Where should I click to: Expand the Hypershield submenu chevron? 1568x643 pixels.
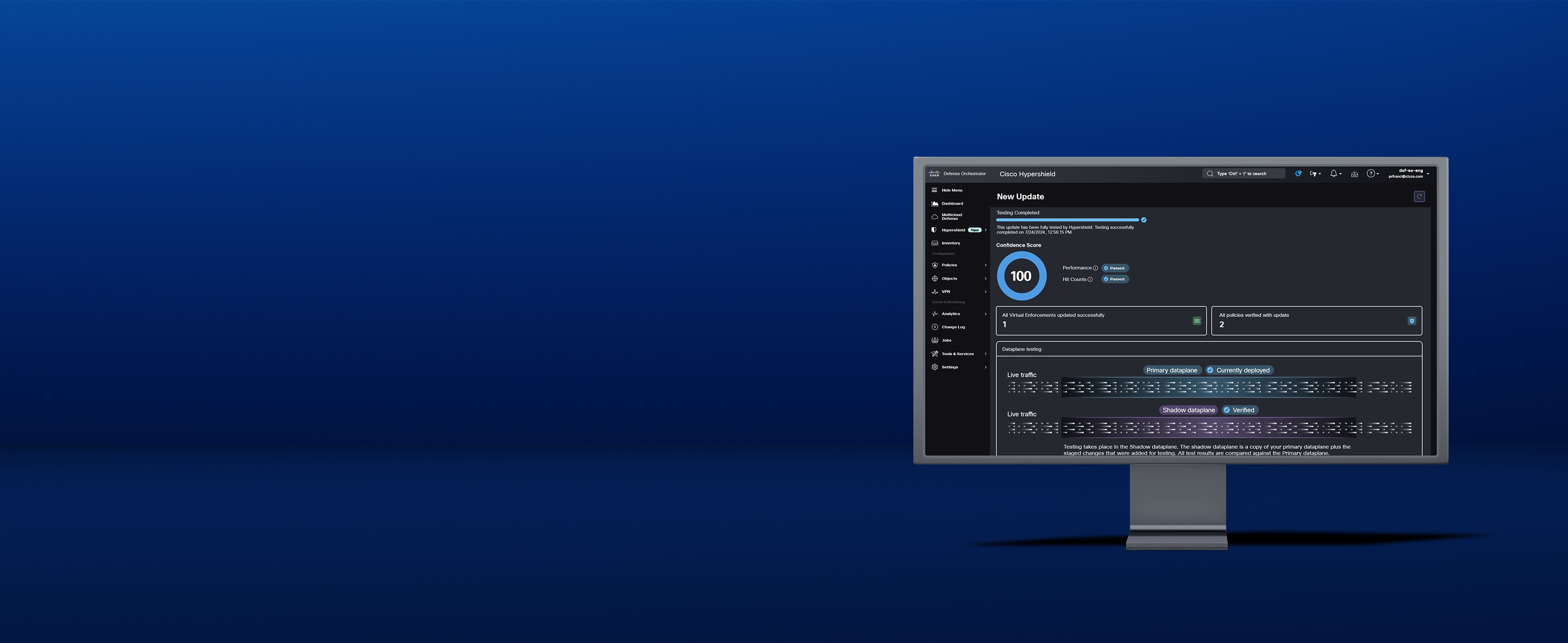(x=985, y=230)
